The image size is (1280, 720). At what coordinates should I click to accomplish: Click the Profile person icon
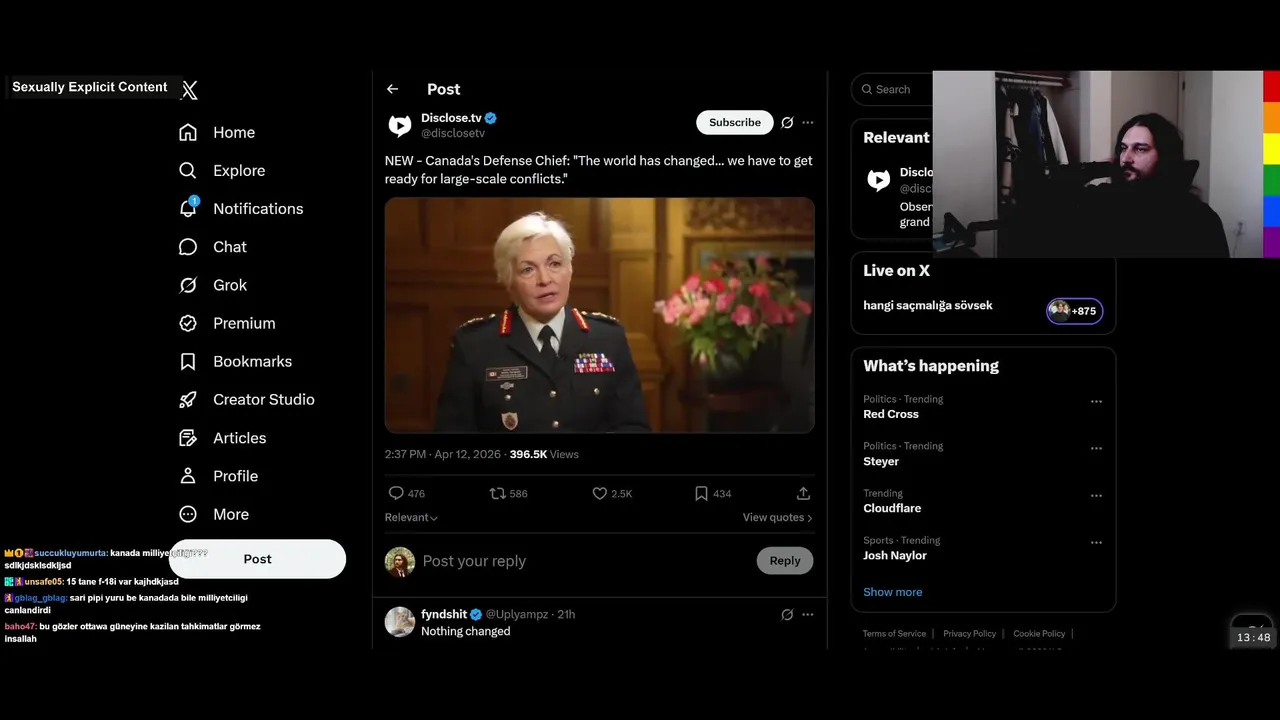(x=188, y=476)
